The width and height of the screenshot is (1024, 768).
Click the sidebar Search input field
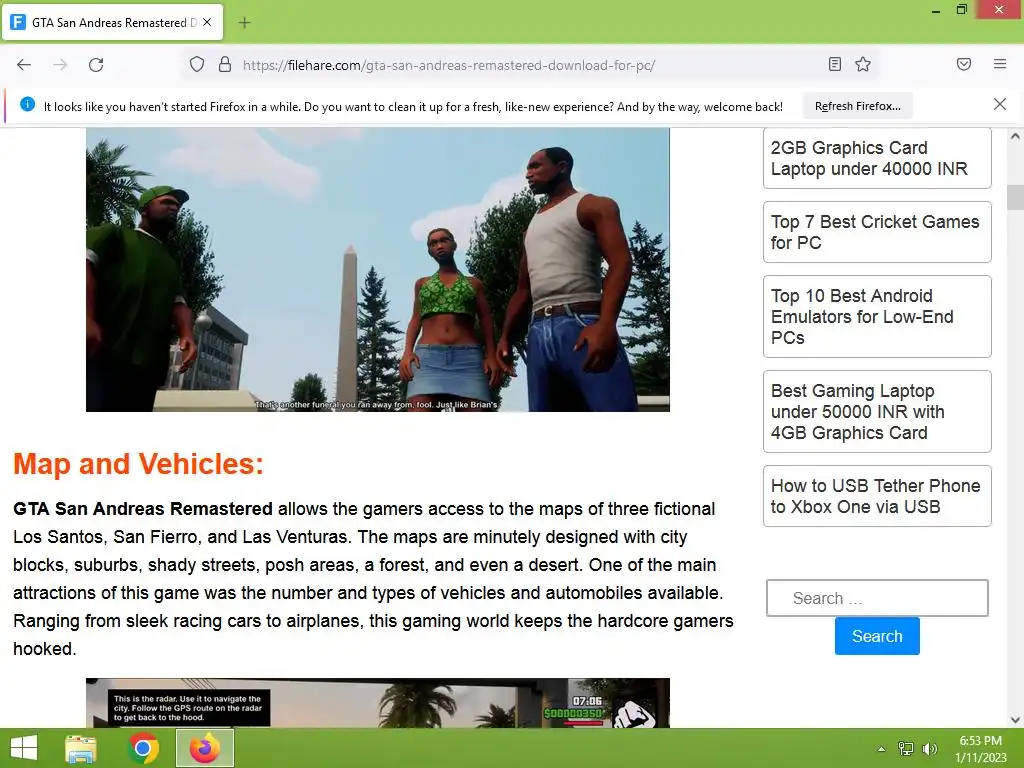point(877,598)
